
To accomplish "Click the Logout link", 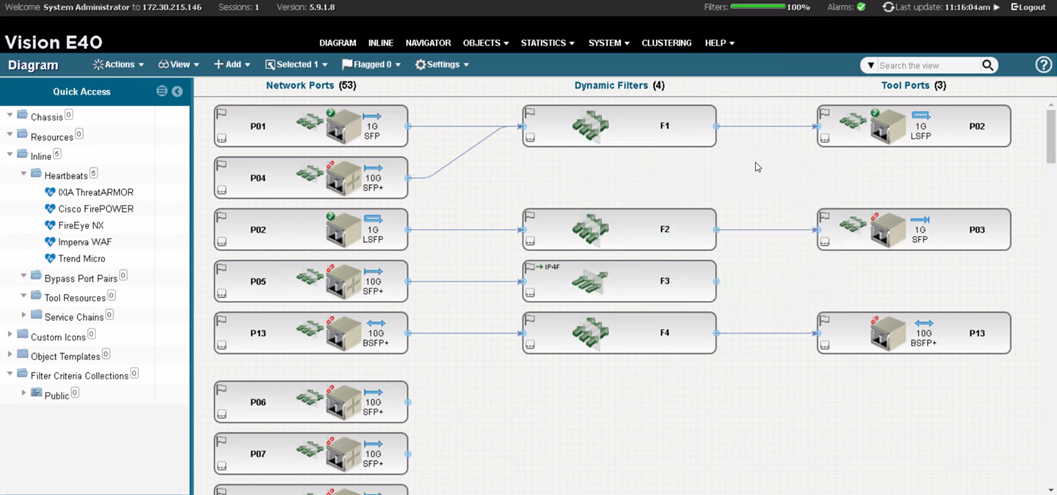I will (1028, 7).
